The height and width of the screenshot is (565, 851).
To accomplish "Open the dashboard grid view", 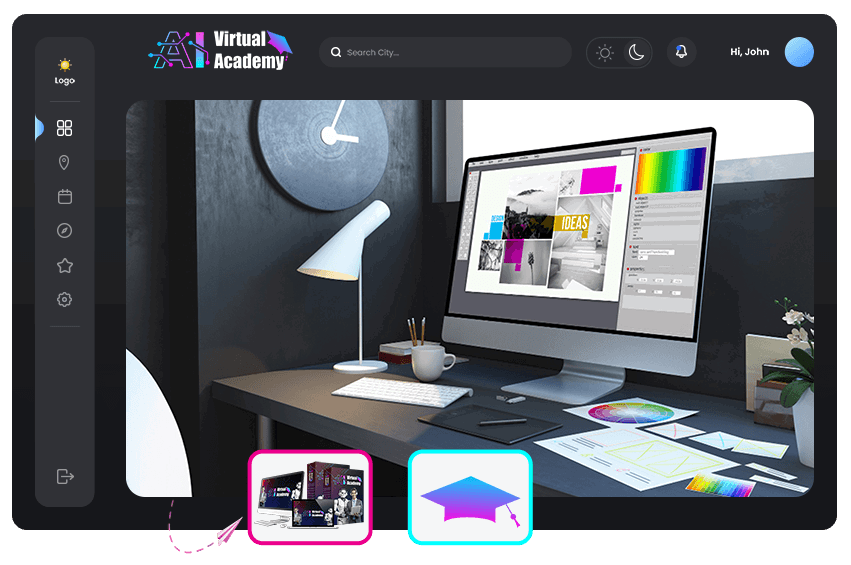I will coord(65,128).
